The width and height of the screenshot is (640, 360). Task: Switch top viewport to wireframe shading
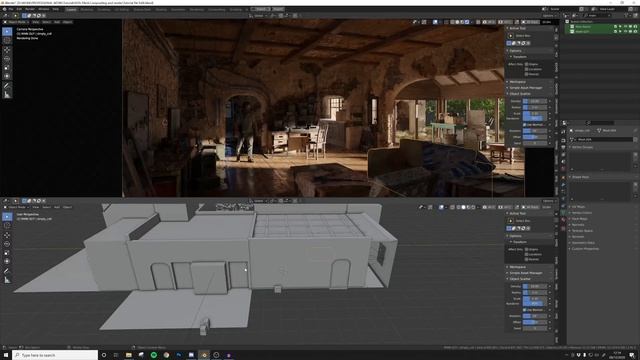[452, 22]
